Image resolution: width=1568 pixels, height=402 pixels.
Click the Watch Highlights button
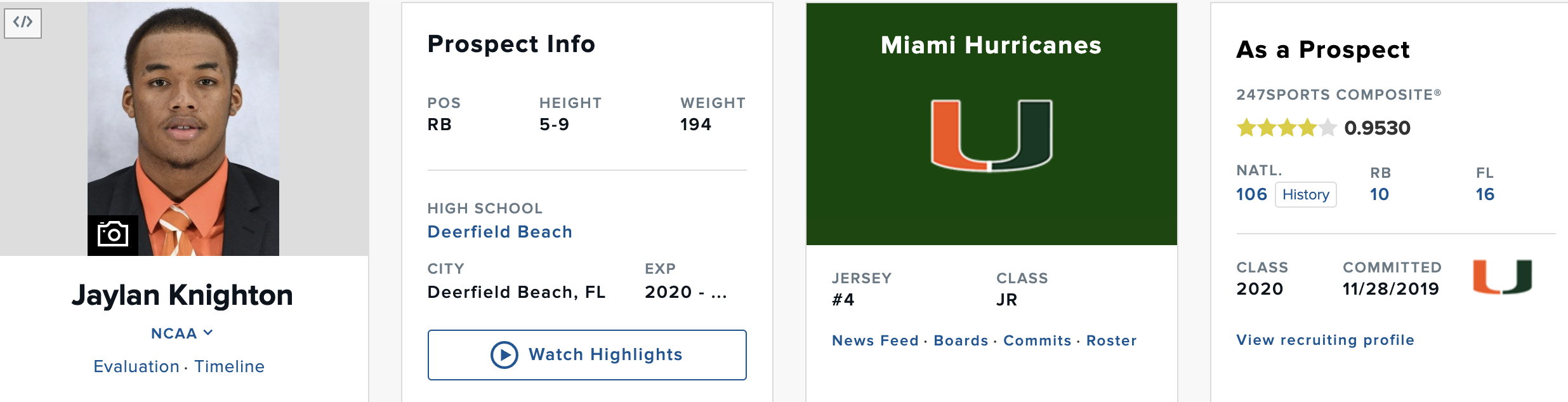point(587,355)
